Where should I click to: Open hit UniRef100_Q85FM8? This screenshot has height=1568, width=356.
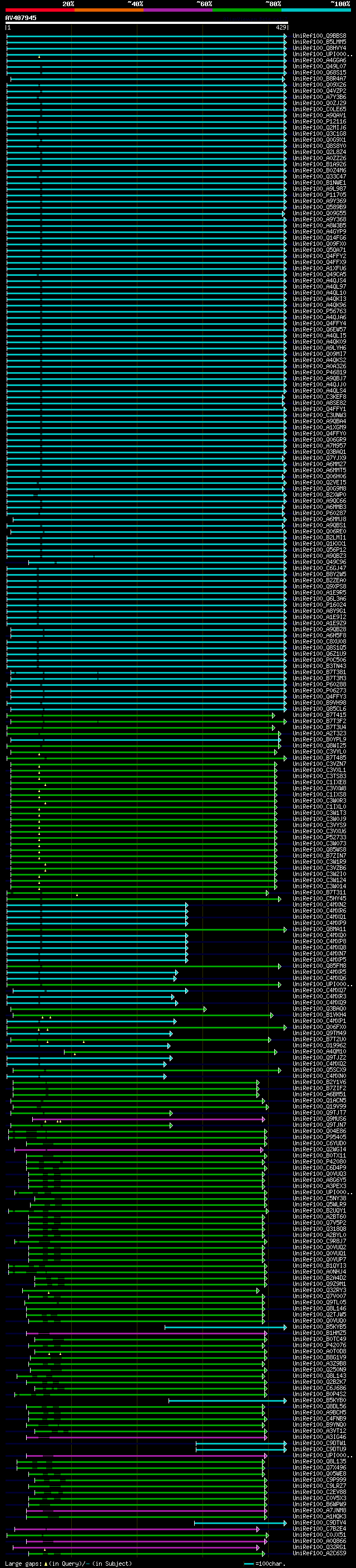(319, 966)
